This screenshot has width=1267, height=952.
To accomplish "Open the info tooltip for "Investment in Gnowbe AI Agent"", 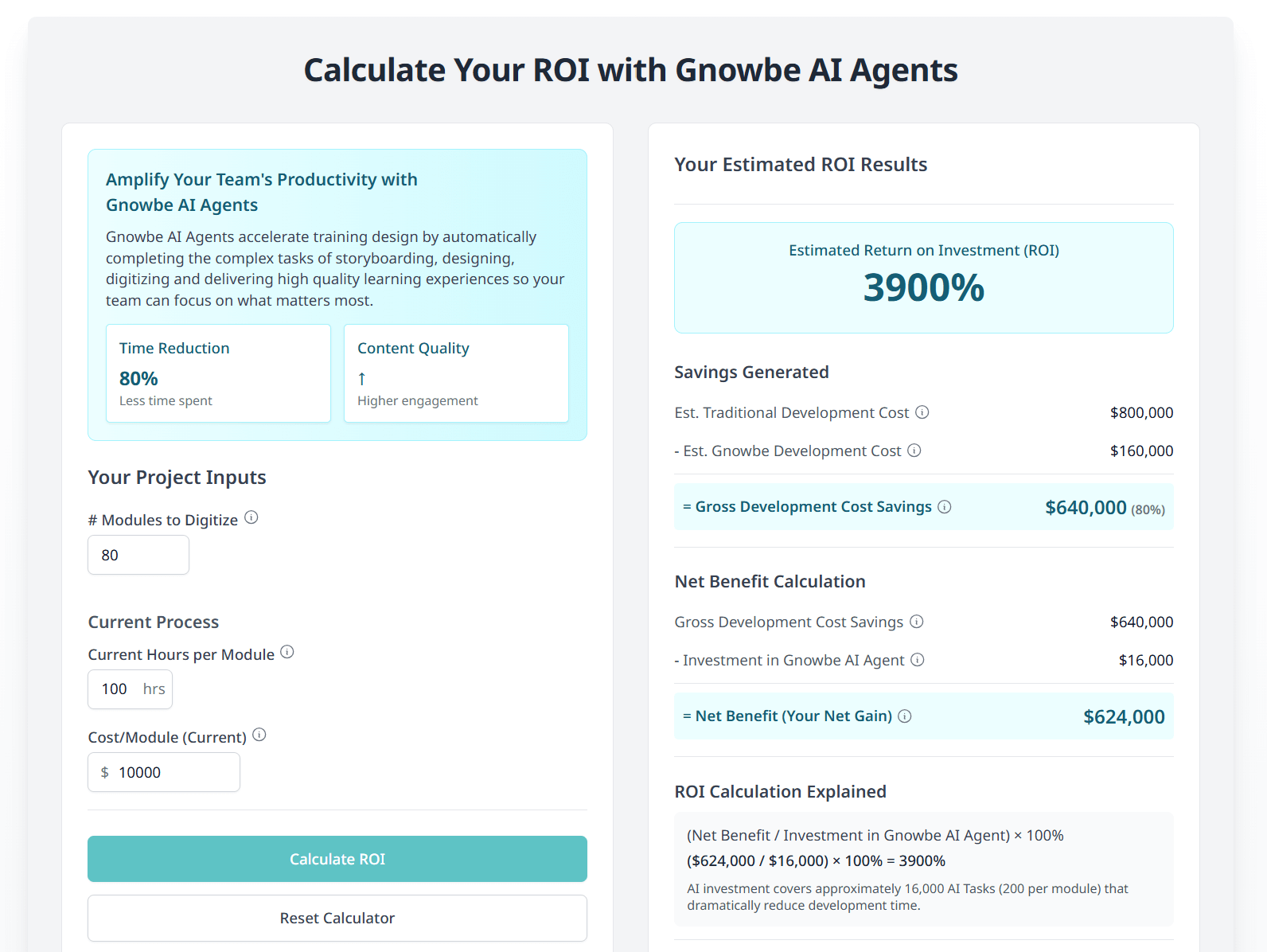I will point(918,660).
